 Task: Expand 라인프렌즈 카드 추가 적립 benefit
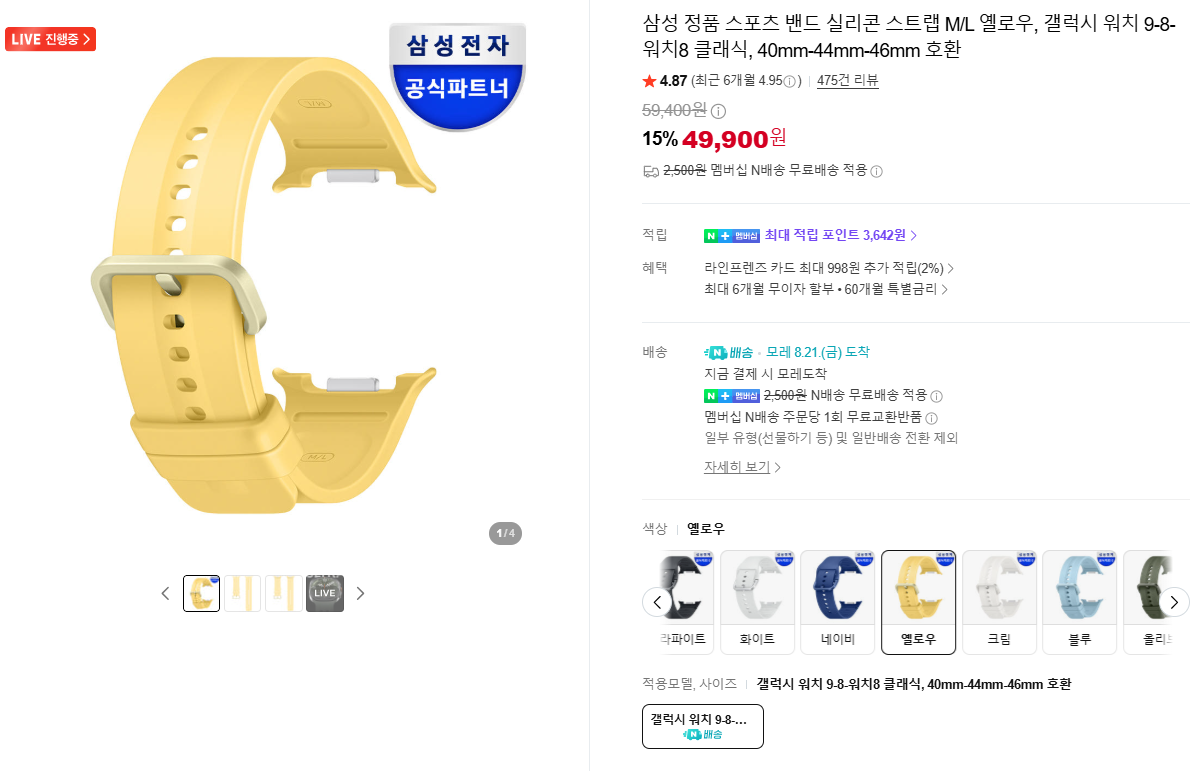[x=828, y=268]
